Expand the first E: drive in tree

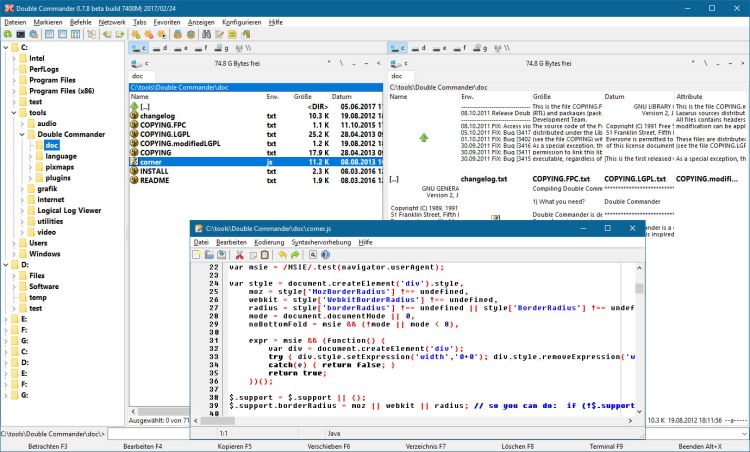click(6, 319)
